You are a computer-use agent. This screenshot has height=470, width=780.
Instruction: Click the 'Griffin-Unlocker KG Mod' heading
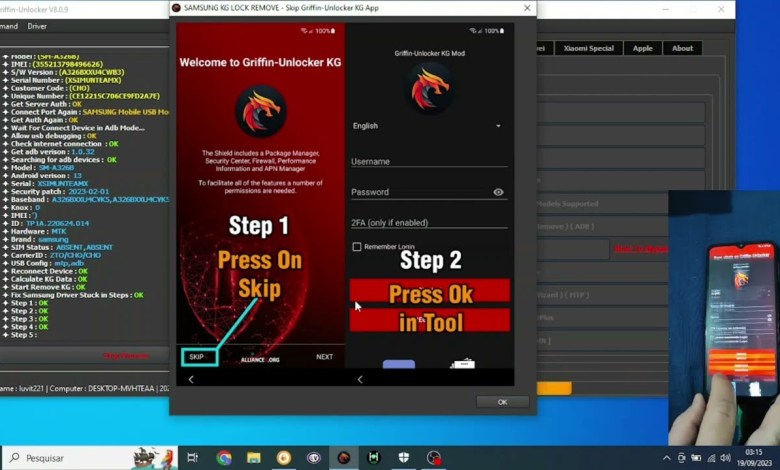430,53
